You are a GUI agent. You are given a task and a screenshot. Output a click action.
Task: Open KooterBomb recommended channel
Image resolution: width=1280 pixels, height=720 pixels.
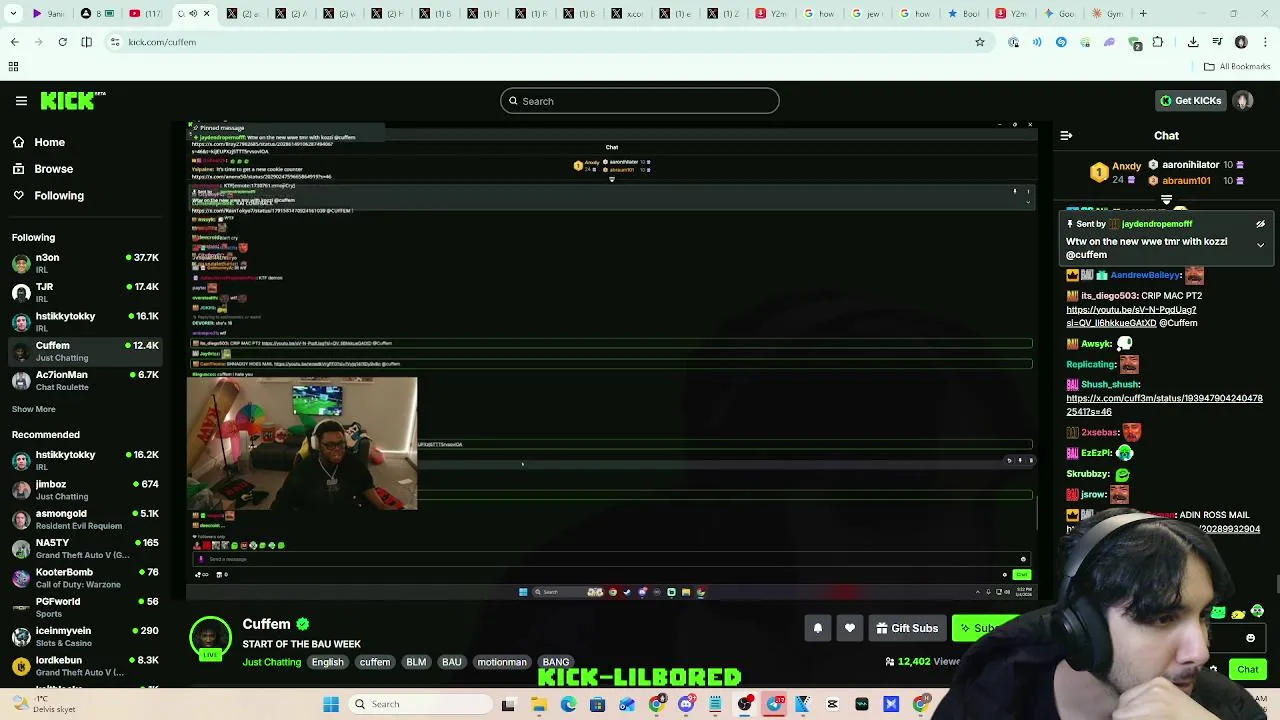click(x=85, y=578)
